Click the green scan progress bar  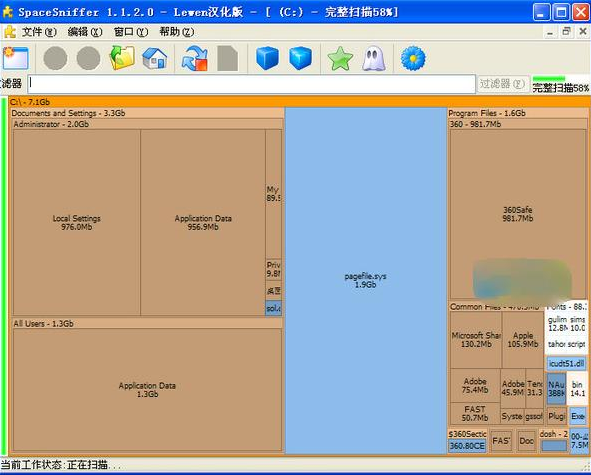549,78
